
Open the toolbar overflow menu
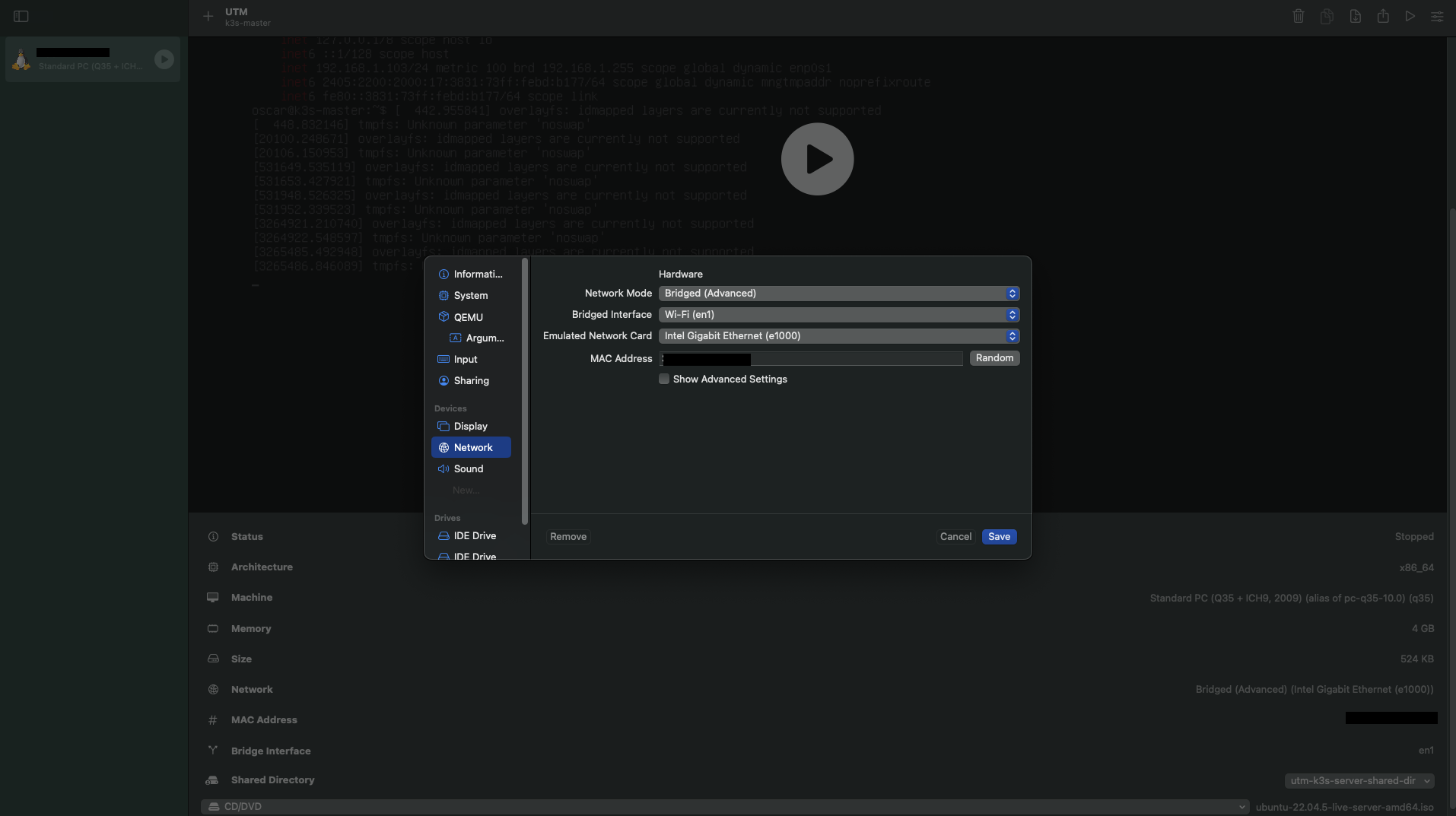tap(1437, 16)
